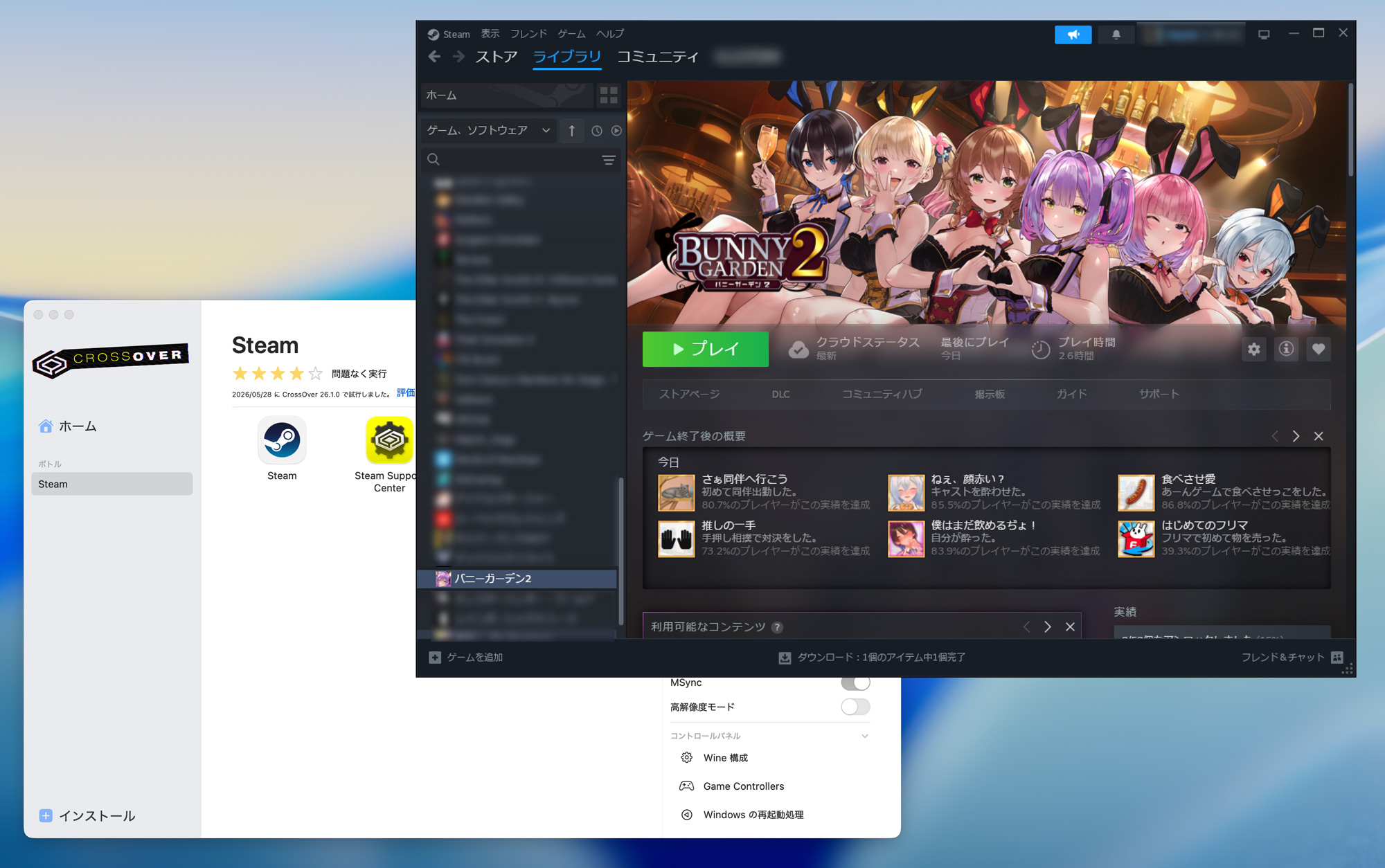Viewport: 1385px width, 868px height.
Task: Open サポート link
Action: click(x=1159, y=394)
